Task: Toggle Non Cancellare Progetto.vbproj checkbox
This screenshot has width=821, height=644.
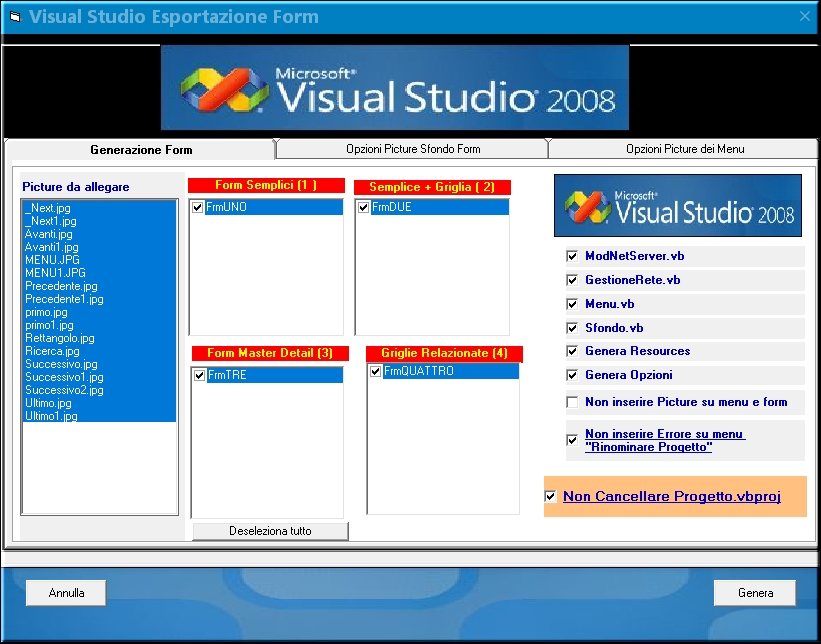Action: coord(550,496)
